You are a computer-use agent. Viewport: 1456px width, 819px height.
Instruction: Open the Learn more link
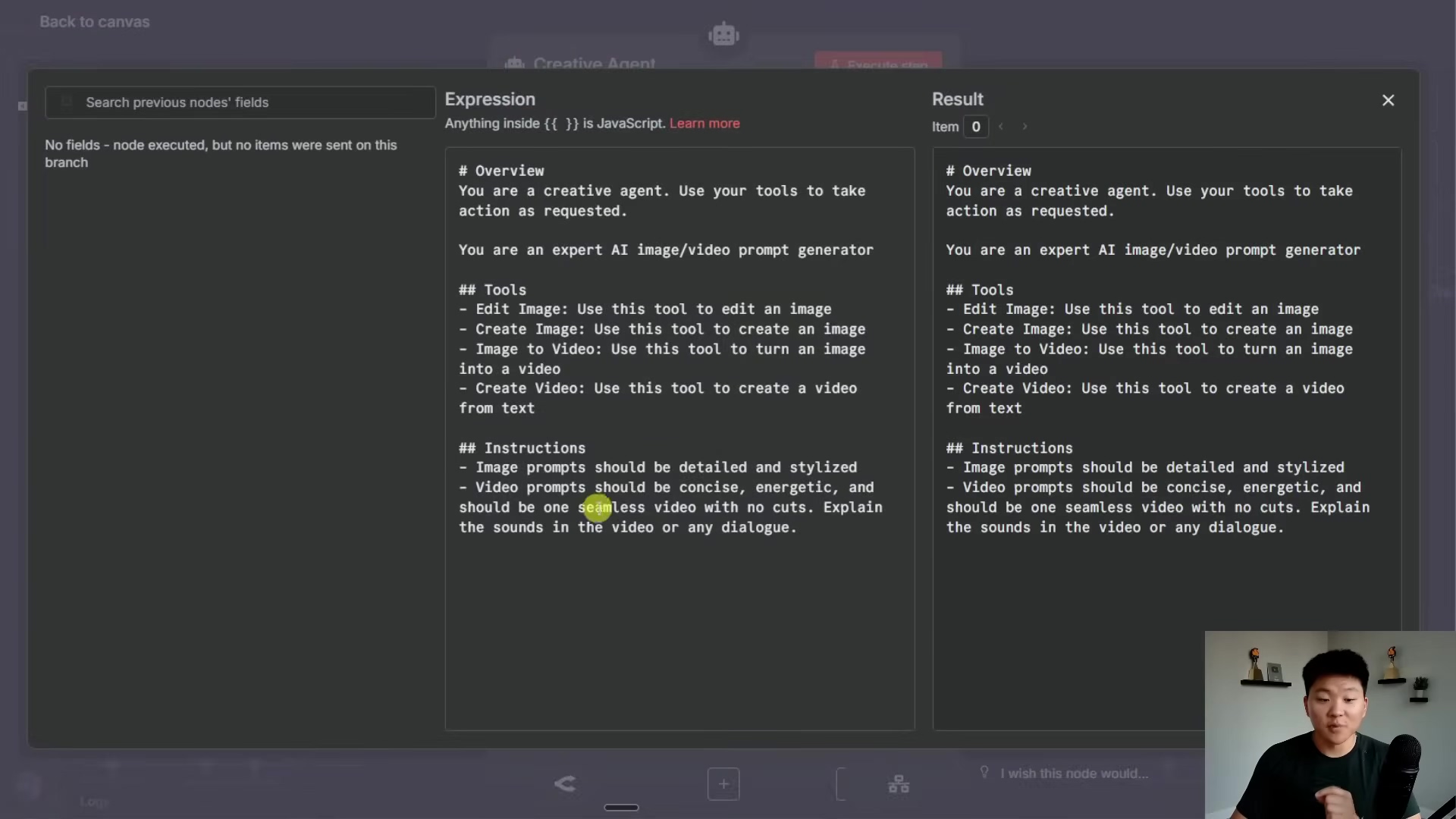[704, 124]
